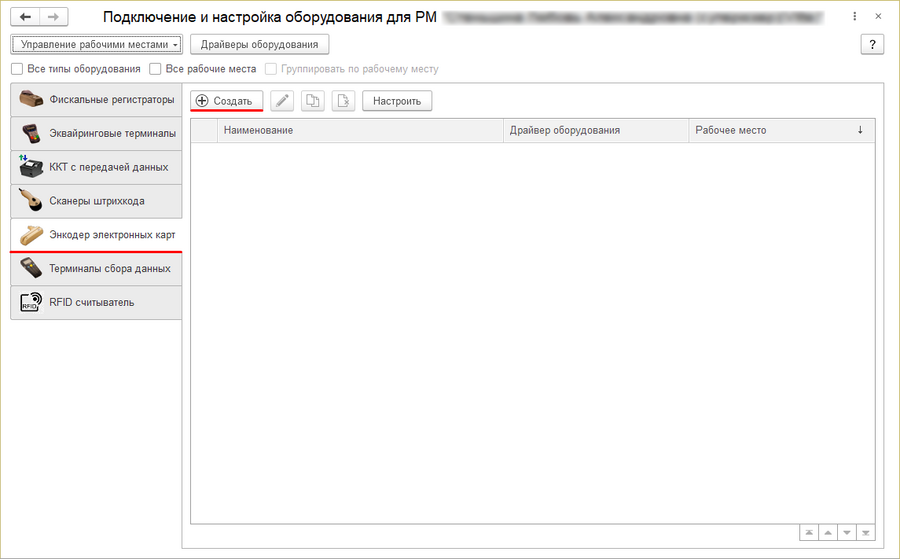Select the Фискальные регистраторы tab
The image size is (900, 559).
coord(96,100)
